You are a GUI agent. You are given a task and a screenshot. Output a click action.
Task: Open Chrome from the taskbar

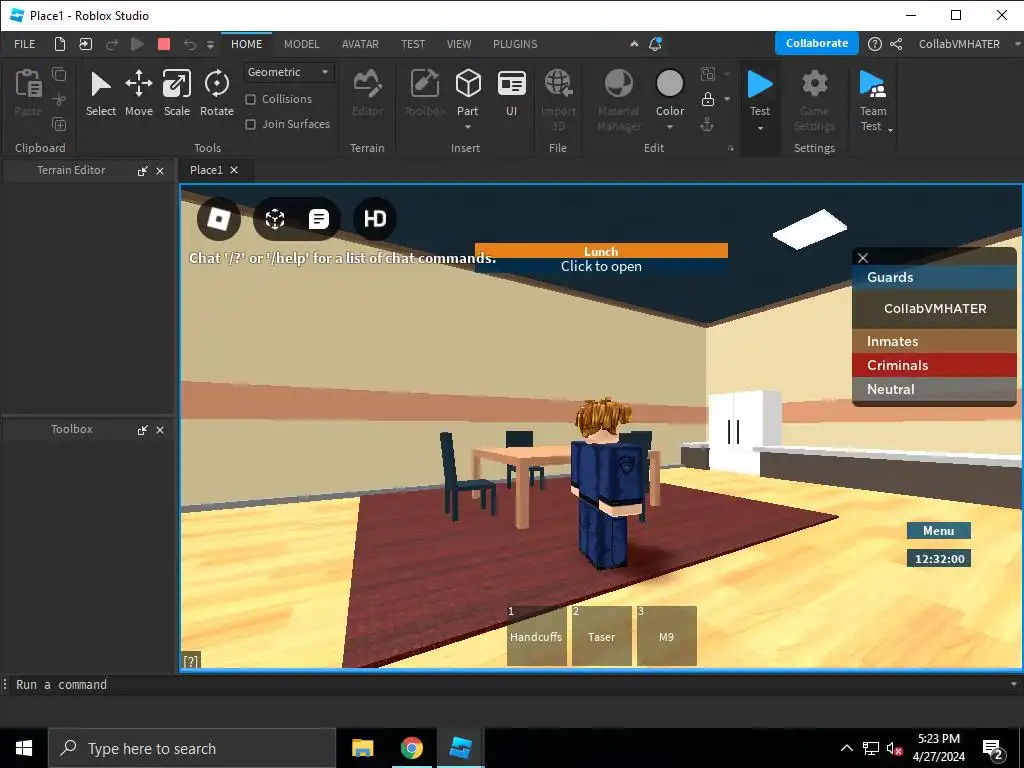tap(411, 748)
